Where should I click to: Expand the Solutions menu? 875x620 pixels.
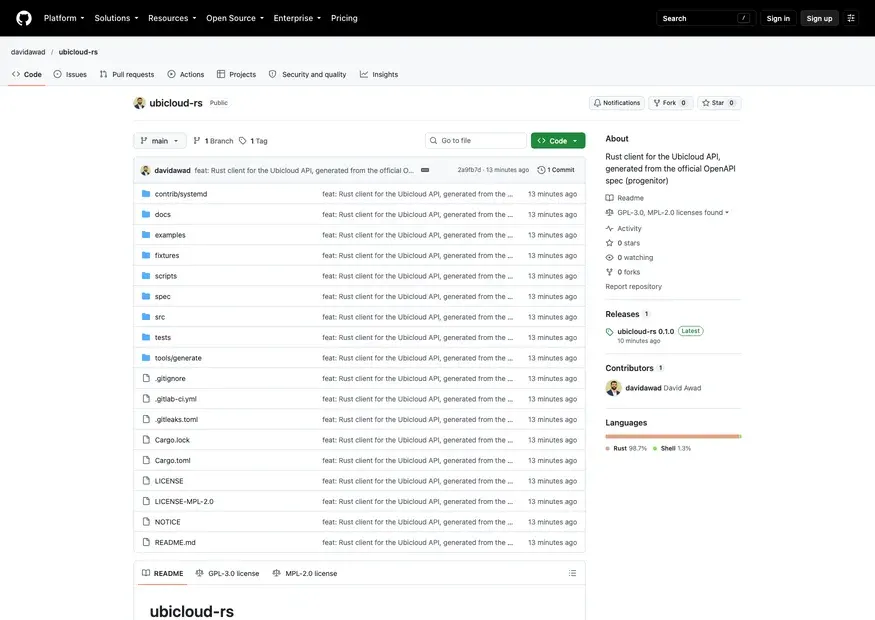tap(116, 18)
